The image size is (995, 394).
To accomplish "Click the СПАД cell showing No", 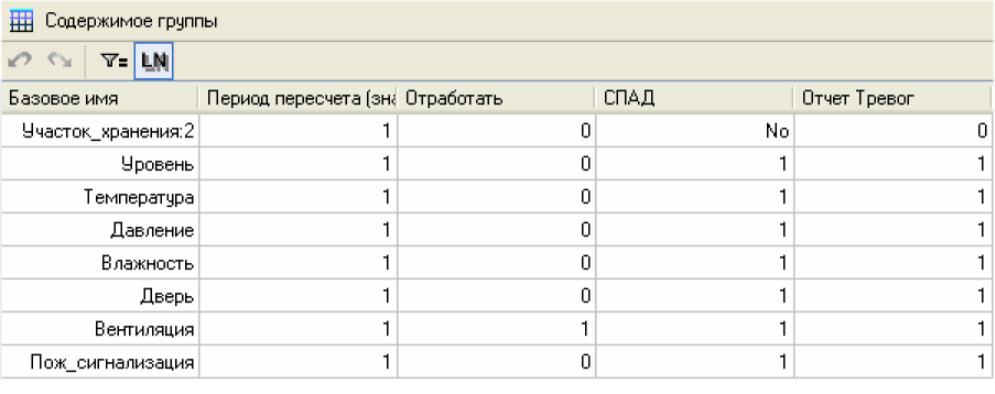I will pyautogui.click(x=695, y=131).
